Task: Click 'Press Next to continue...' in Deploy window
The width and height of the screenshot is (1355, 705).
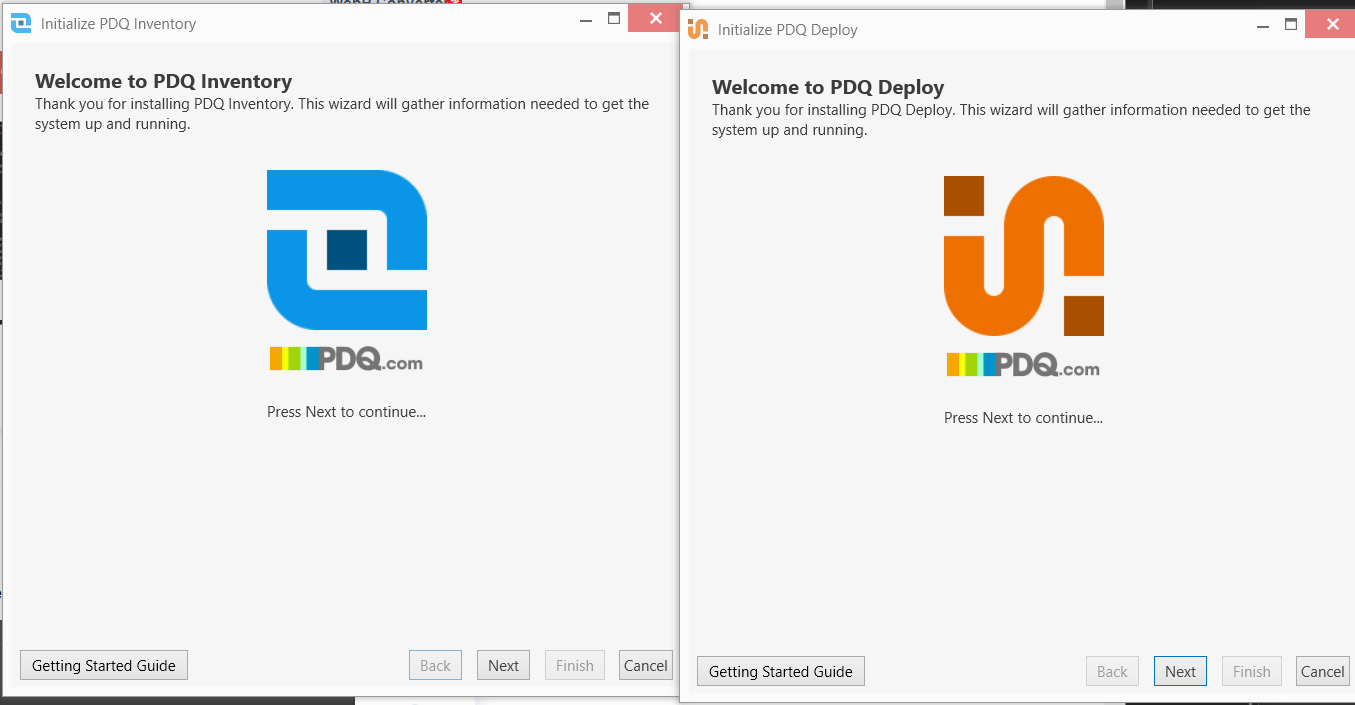Action: pos(1023,418)
